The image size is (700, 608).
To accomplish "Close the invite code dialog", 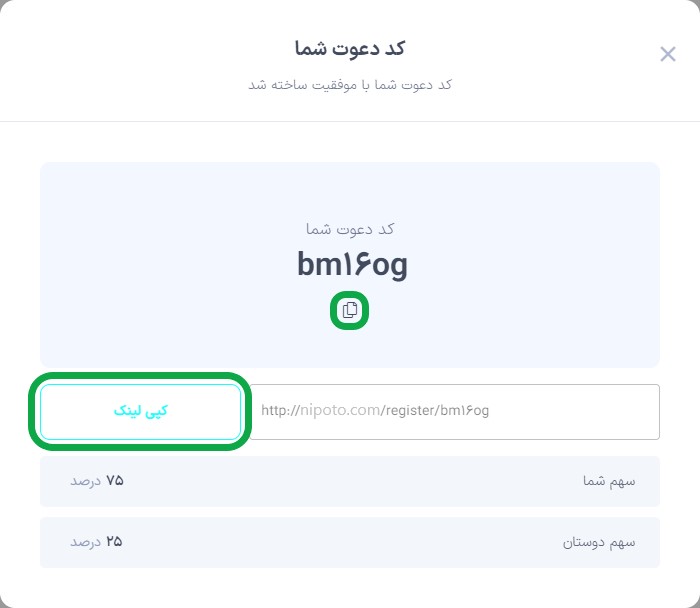I will pos(668,54).
